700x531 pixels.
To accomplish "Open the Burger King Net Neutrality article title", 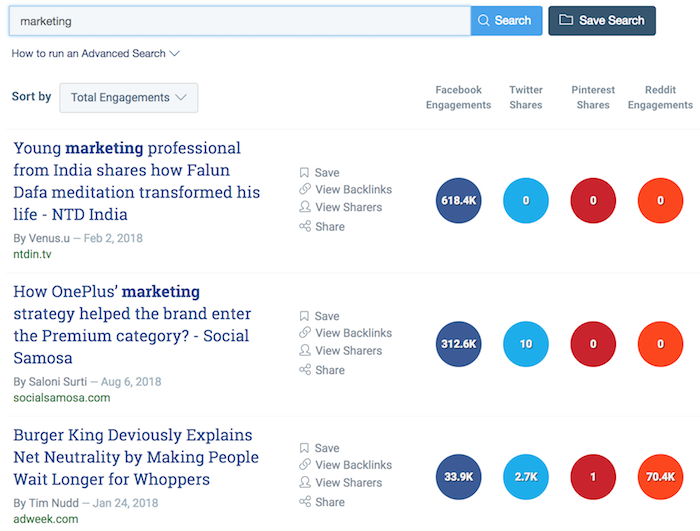I will [x=136, y=457].
